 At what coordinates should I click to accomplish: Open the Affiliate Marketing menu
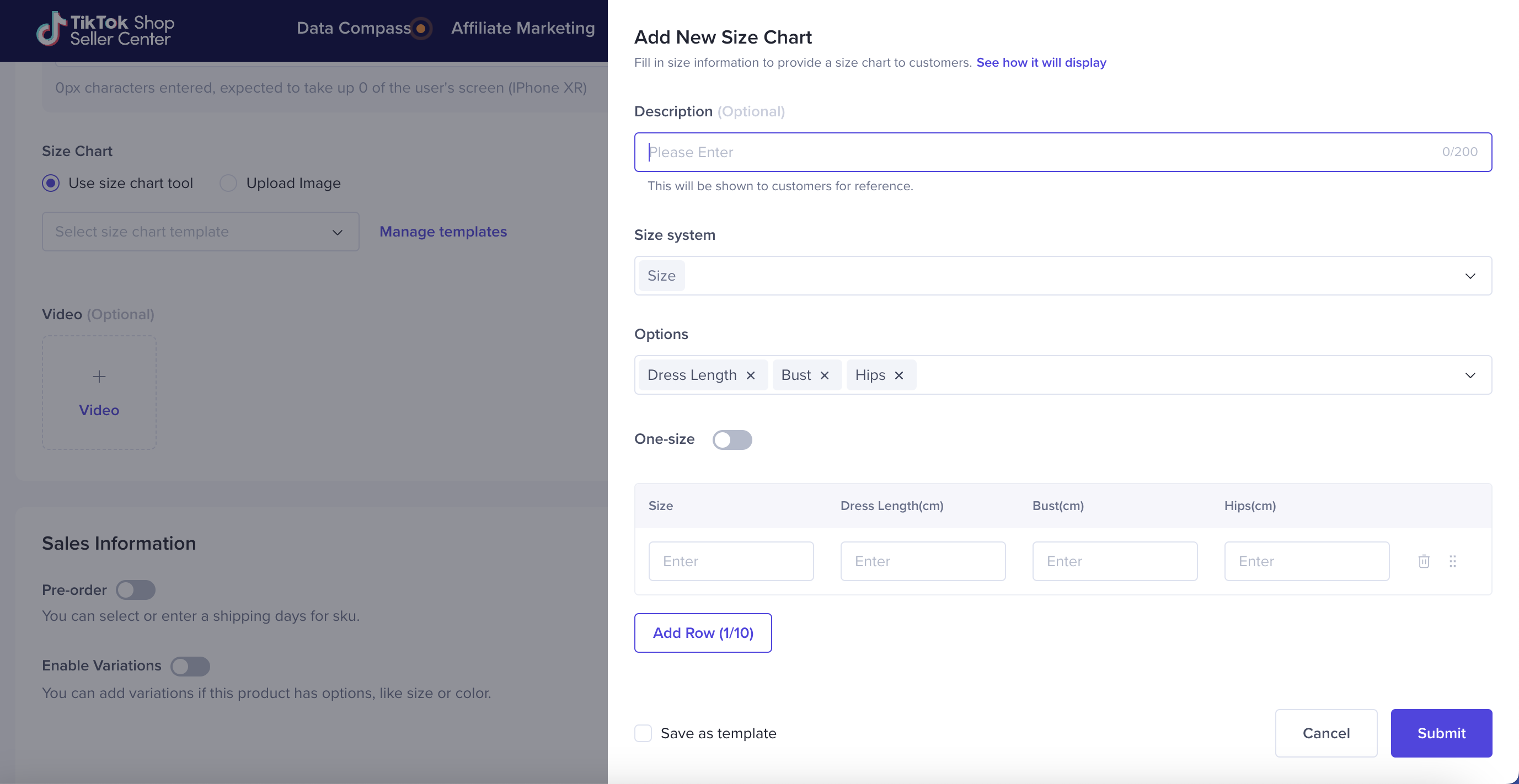click(522, 28)
